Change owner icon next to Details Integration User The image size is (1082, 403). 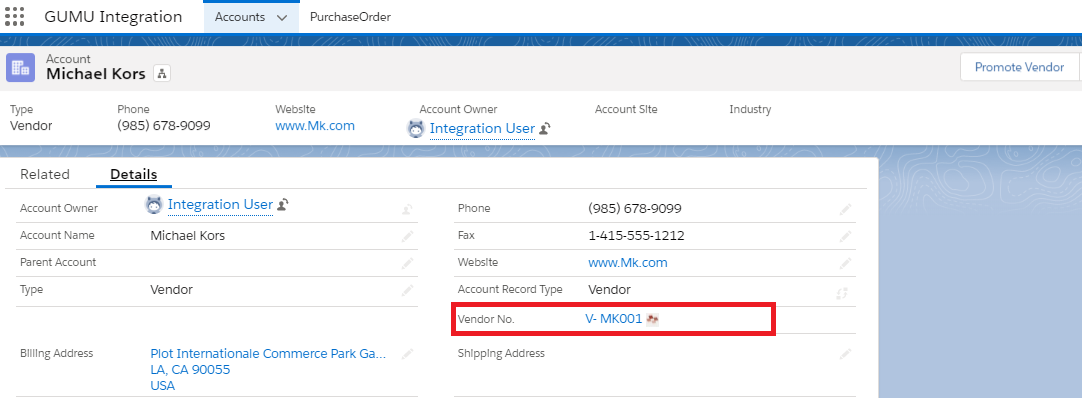pyautogui.click(x=282, y=204)
